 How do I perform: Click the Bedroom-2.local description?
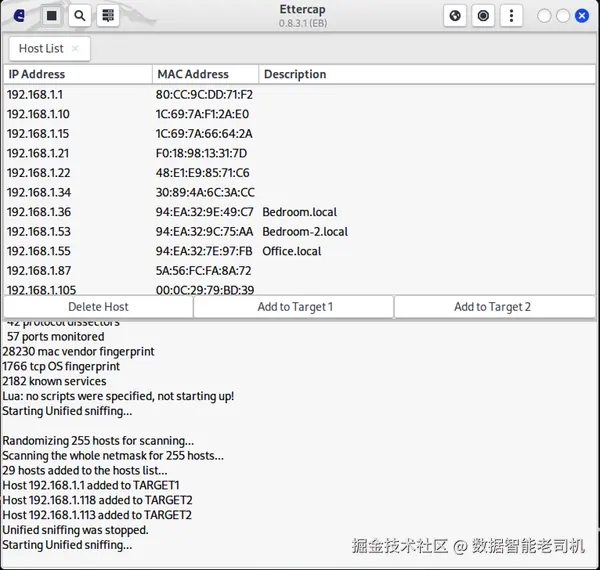coord(305,231)
